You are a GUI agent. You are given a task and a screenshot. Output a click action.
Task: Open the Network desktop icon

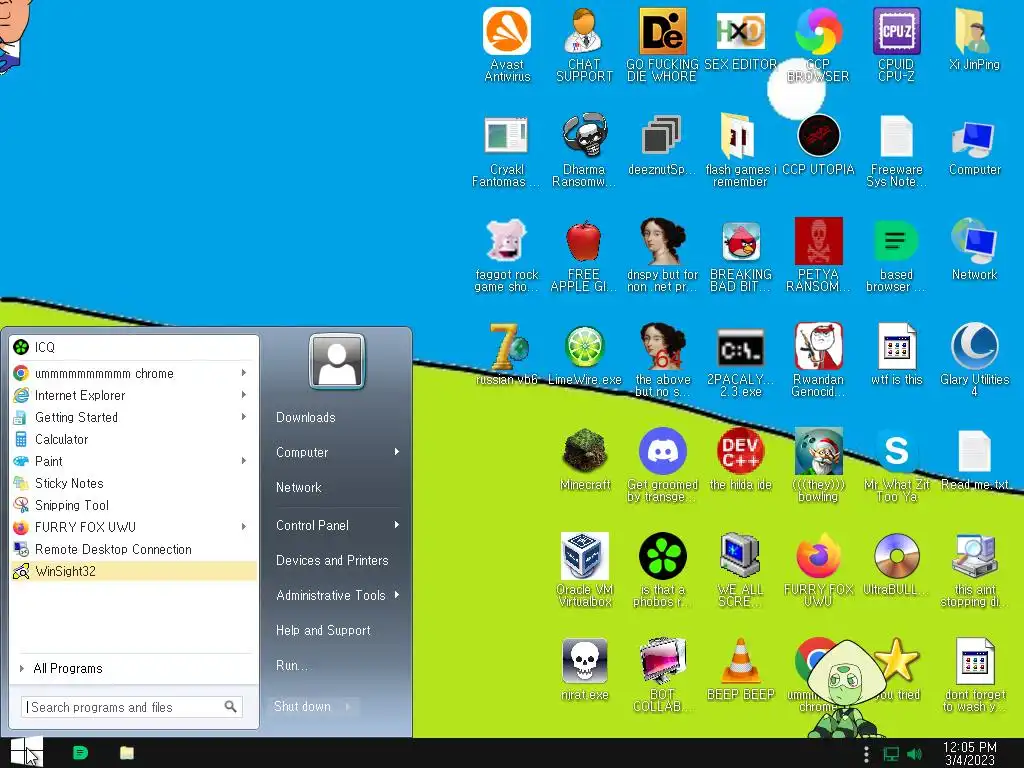pos(974,249)
